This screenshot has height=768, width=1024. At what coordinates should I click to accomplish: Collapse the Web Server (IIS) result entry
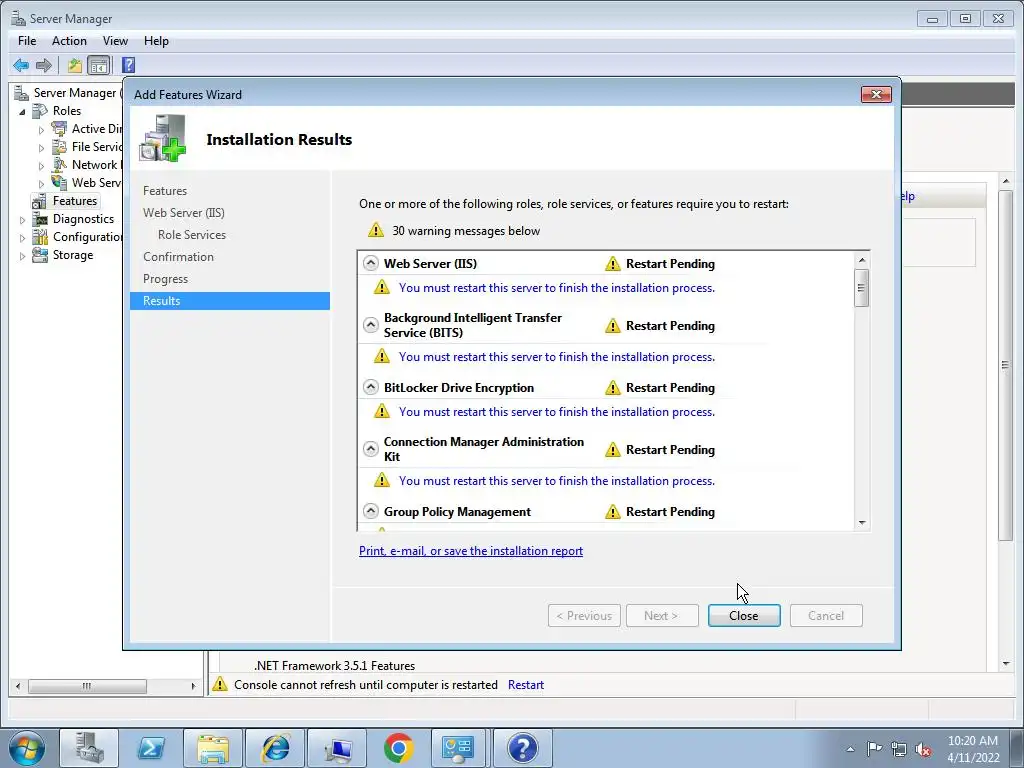(370, 263)
